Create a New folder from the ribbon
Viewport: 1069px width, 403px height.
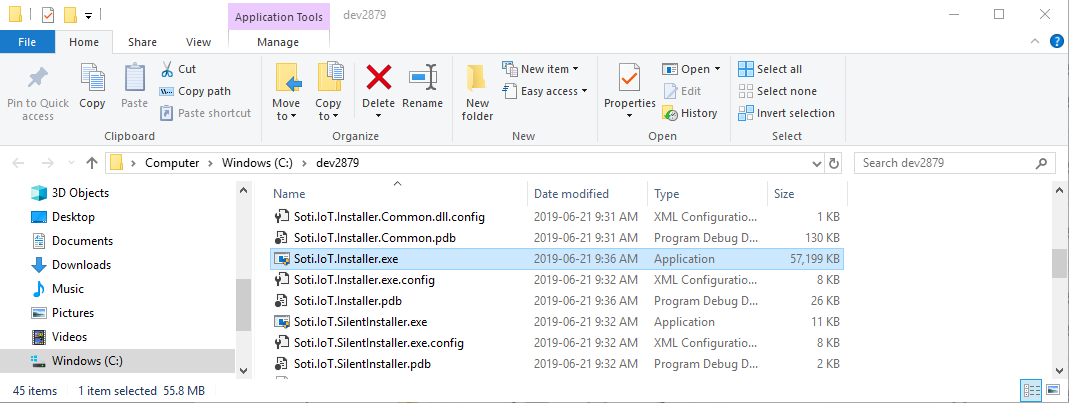477,93
